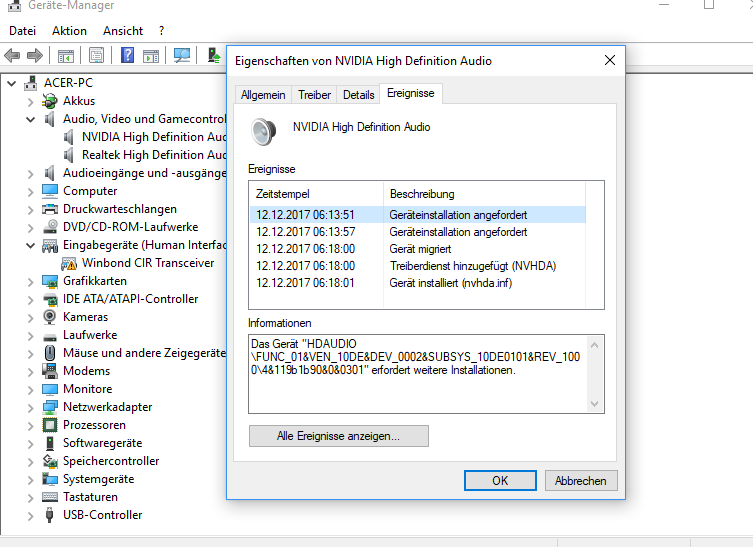Click the large speaker icon in properties dialog
The width and height of the screenshot is (753, 547).
coord(263,131)
